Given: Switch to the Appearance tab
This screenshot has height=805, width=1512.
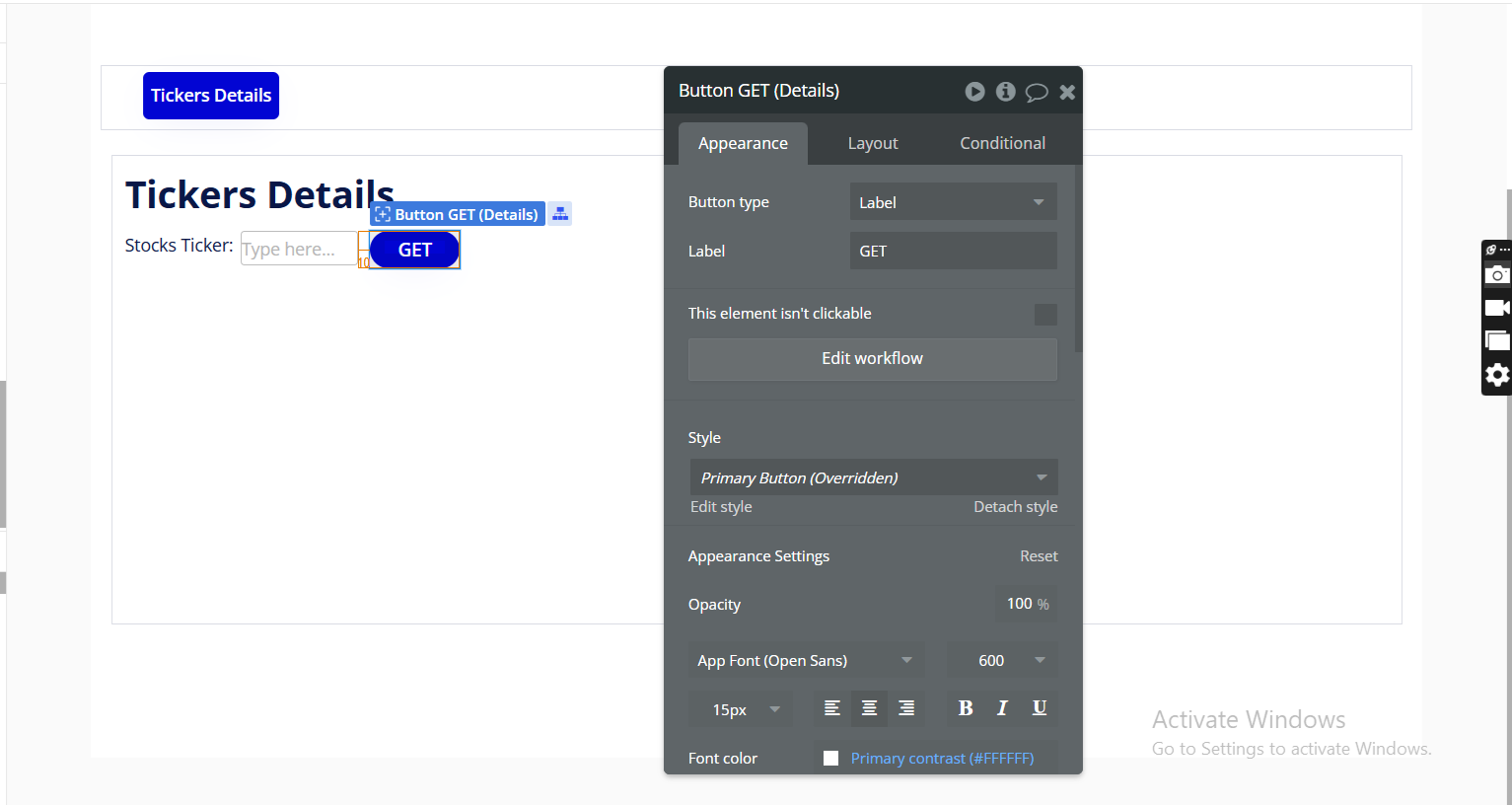Looking at the screenshot, I should pyautogui.click(x=743, y=143).
